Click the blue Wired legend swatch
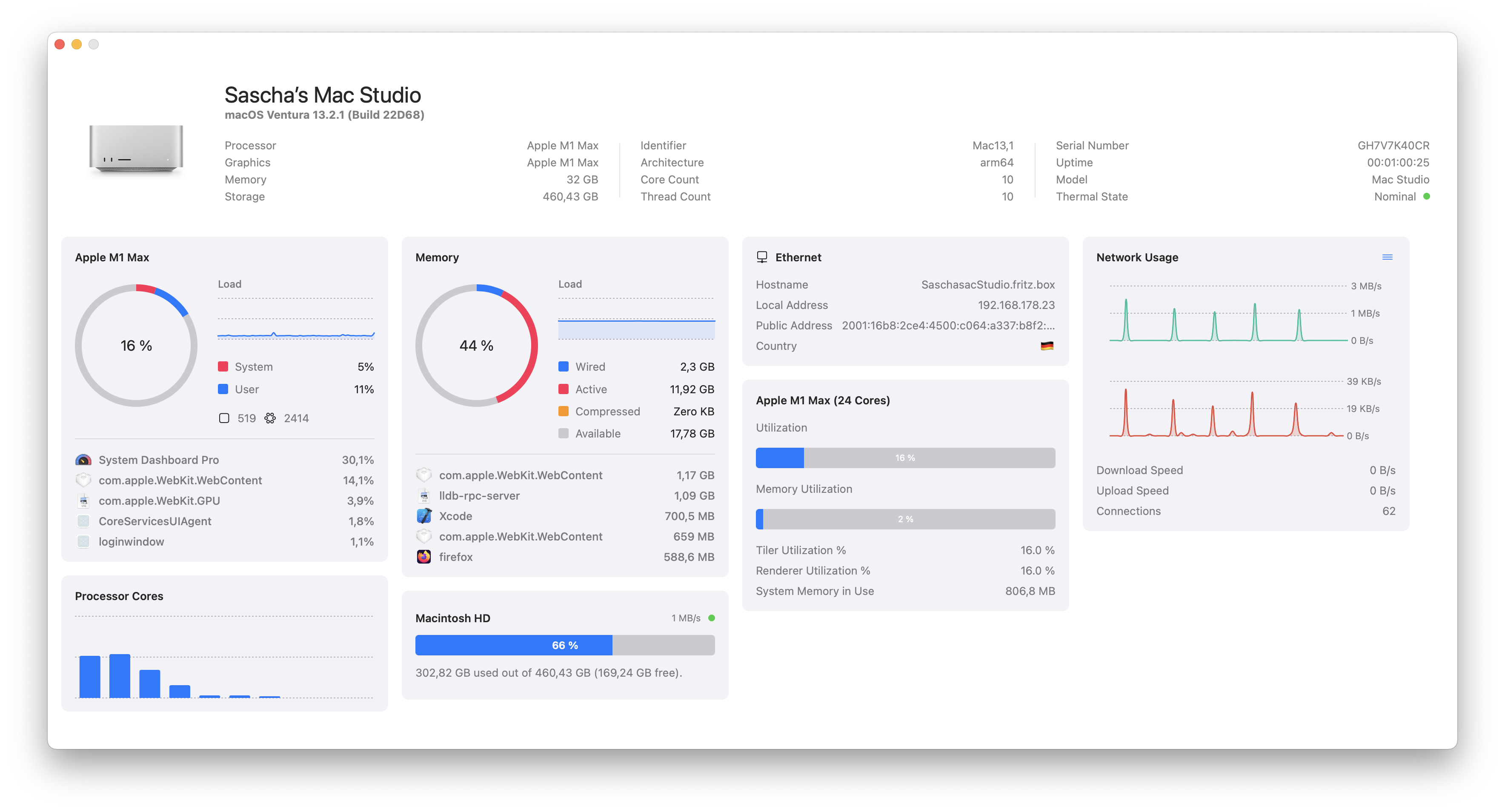Viewport: 1505px width, 812px height. (563, 366)
